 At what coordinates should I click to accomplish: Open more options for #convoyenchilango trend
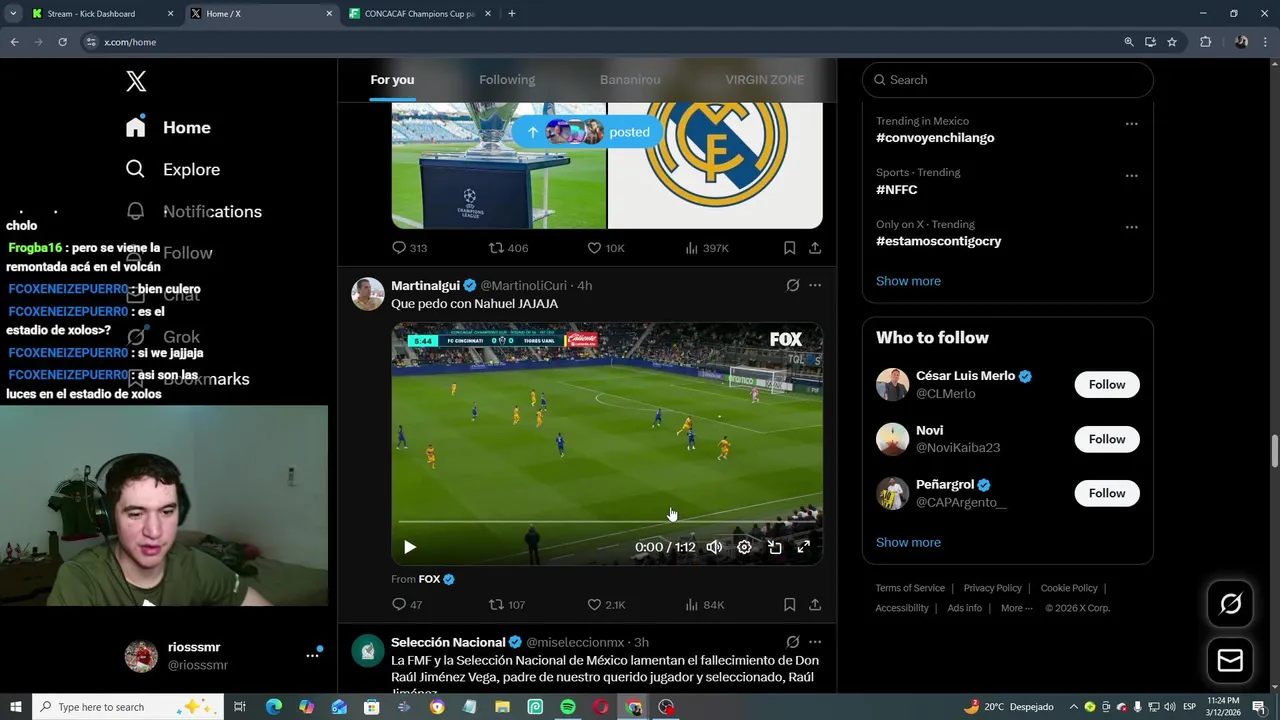(x=1131, y=124)
